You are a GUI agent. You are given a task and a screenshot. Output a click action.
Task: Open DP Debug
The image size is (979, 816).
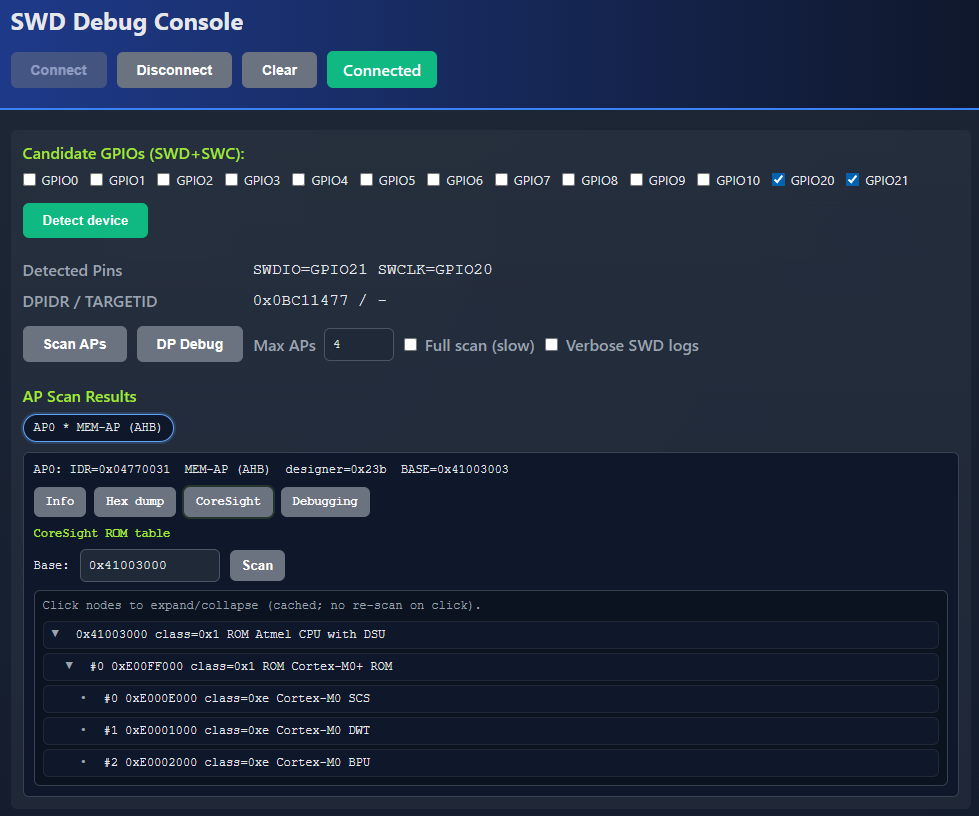[x=189, y=344]
